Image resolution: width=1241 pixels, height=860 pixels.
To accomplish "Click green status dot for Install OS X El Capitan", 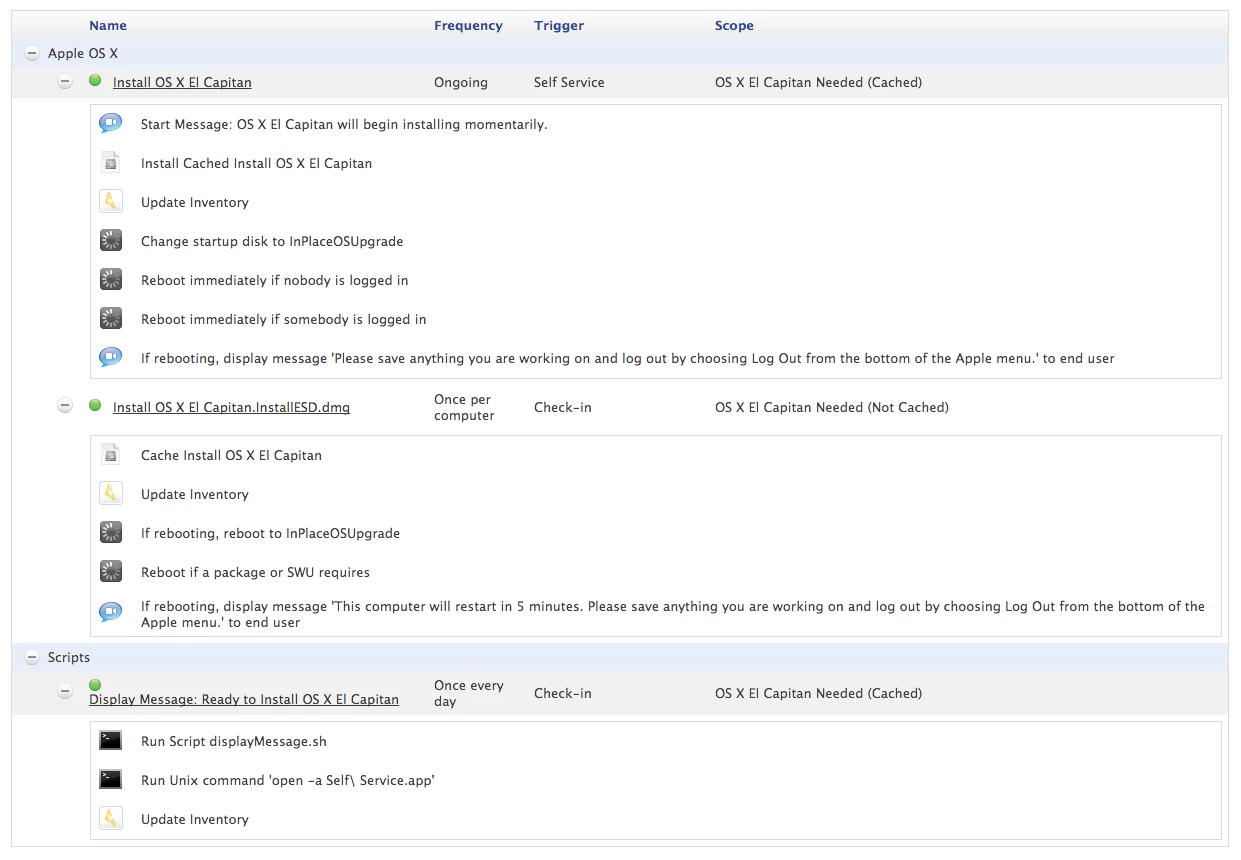I will [x=95, y=81].
